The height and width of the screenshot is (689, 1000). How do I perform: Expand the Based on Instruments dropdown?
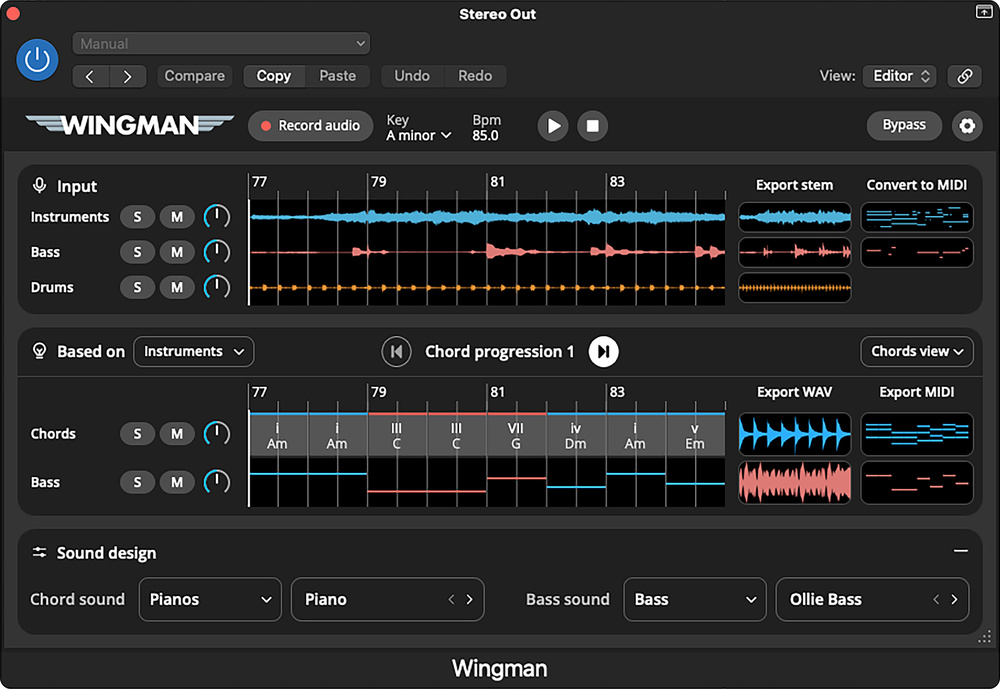coord(193,352)
